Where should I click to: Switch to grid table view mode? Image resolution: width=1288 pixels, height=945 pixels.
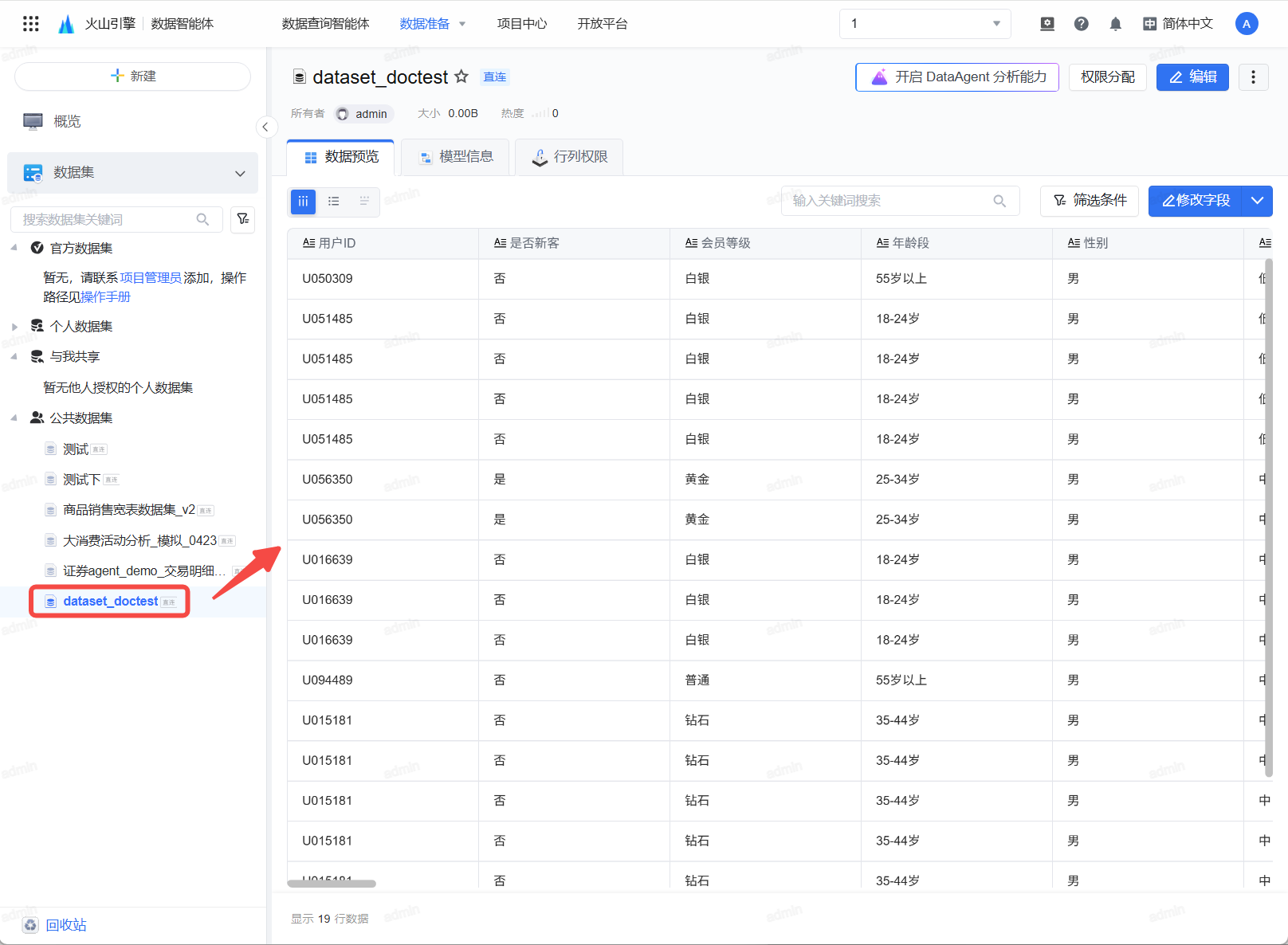(x=303, y=202)
